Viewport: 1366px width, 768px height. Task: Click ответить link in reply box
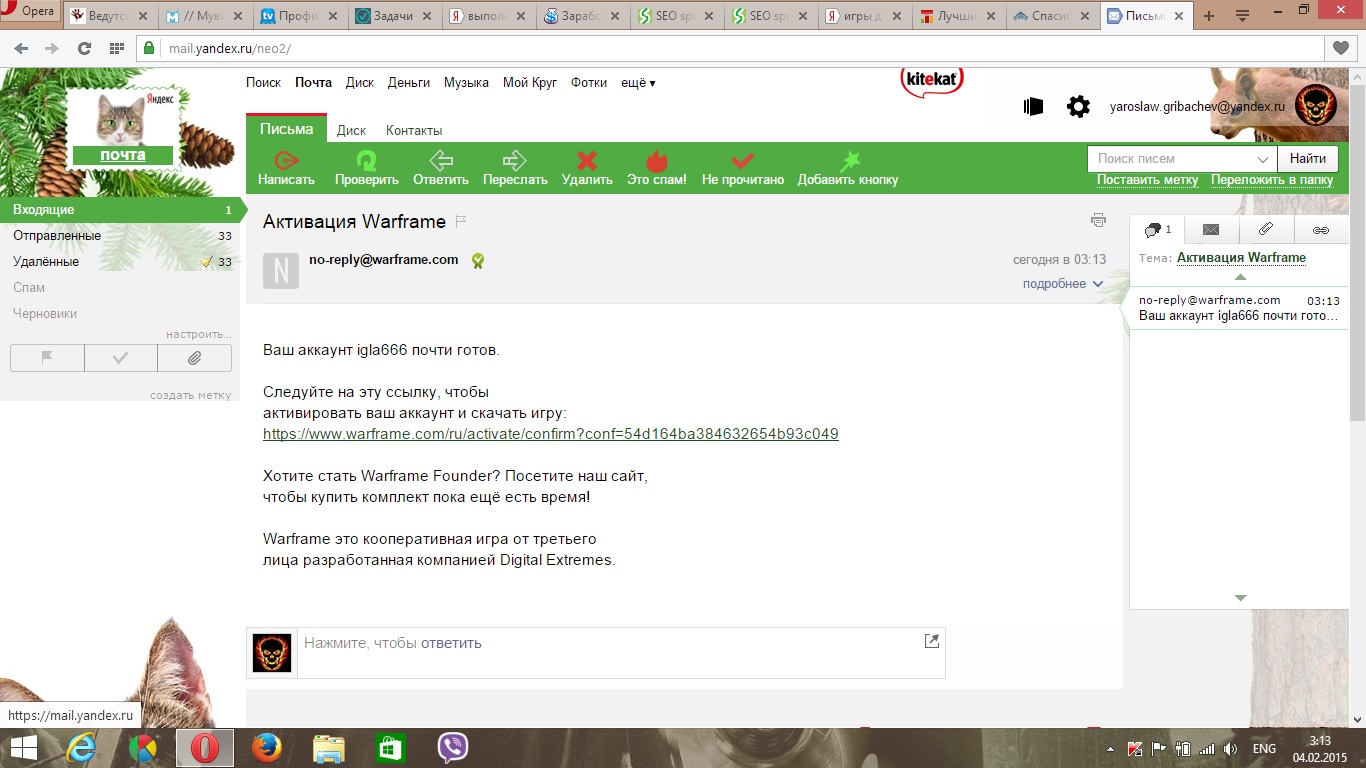click(x=451, y=643)
